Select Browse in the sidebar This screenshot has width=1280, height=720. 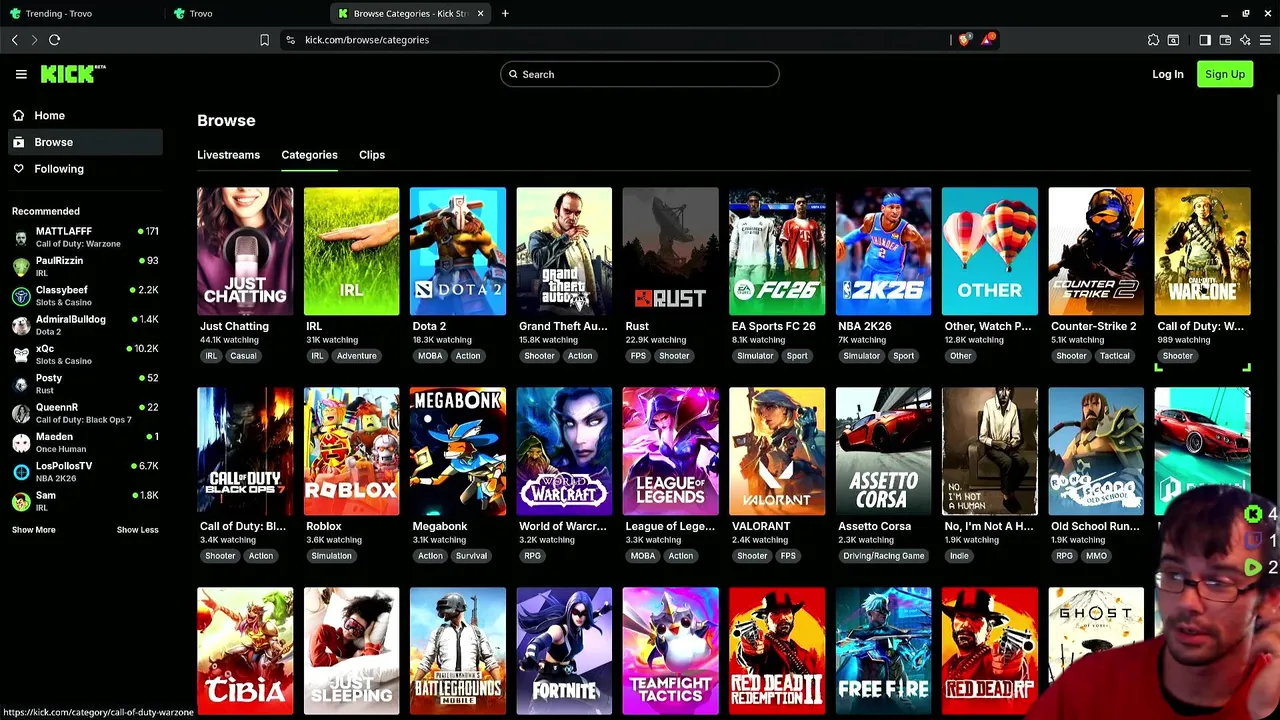pyautogui.click(x=85, y=142)
